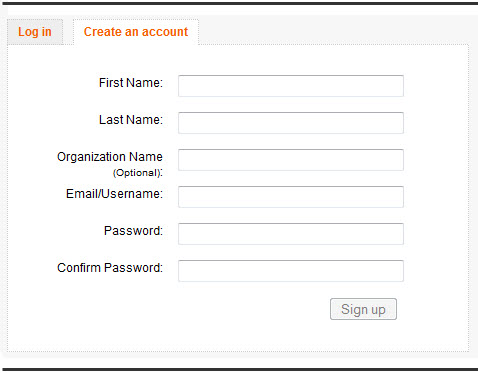This screenshot has width=478, height=373.
Task: Click the black divider line below form
Action: pos(240,369)
